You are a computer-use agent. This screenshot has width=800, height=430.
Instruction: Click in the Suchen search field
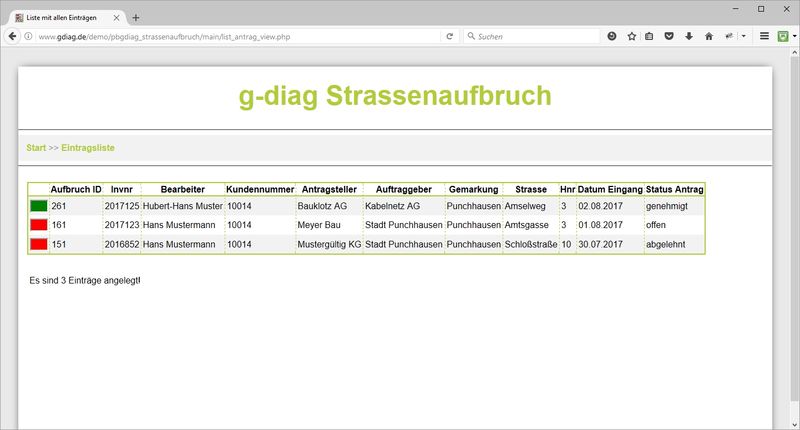pos(530,36)
